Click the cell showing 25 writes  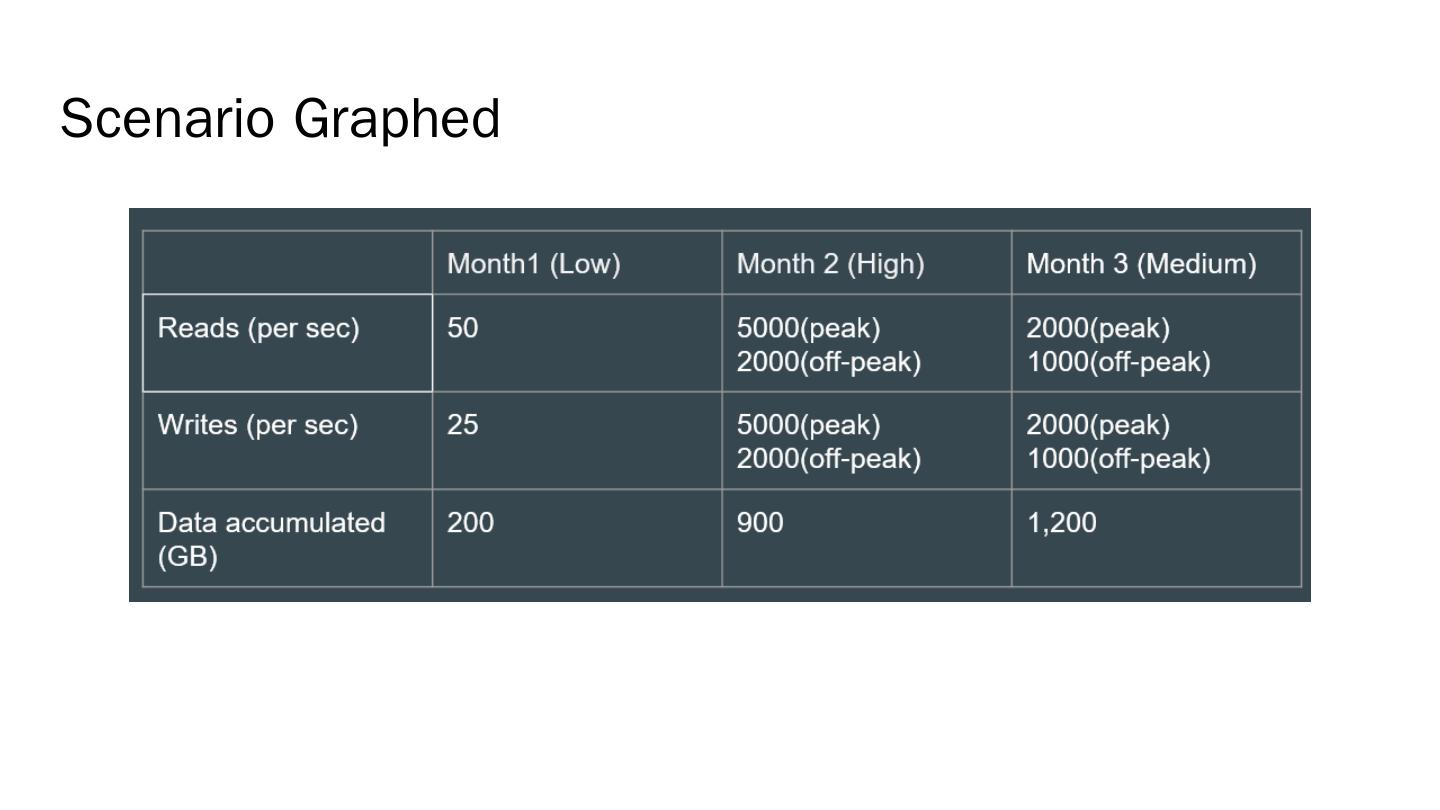tap(463, 425)
